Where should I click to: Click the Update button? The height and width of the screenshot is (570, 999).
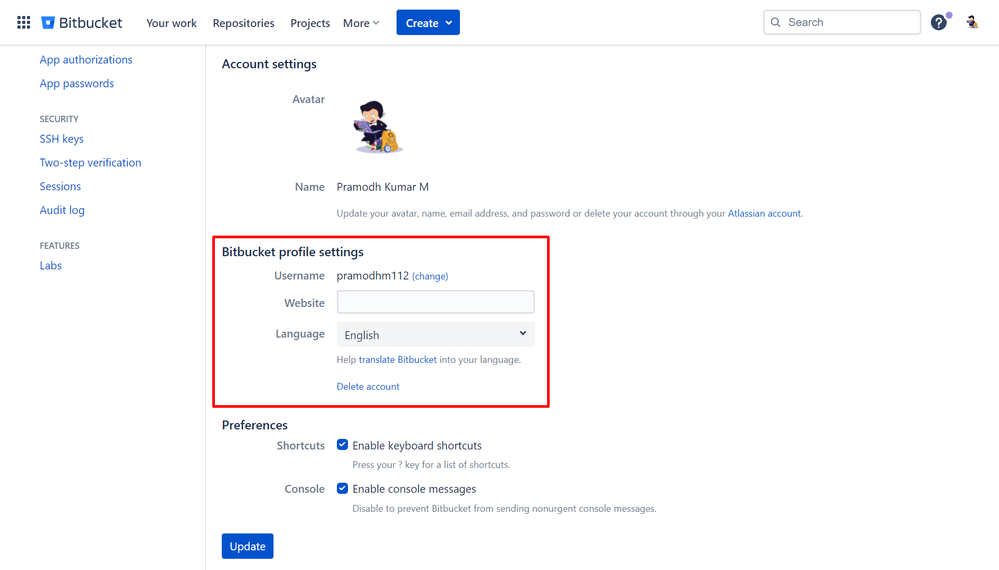pyautogui.click(x=247, y=546)
